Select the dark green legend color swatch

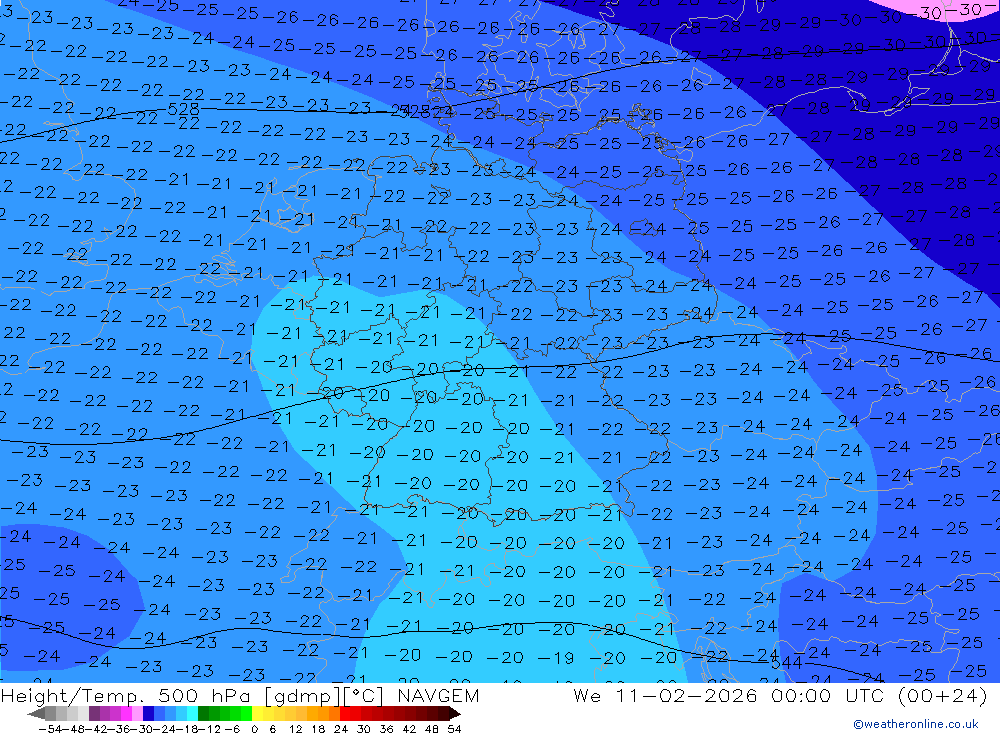point(203,714)
